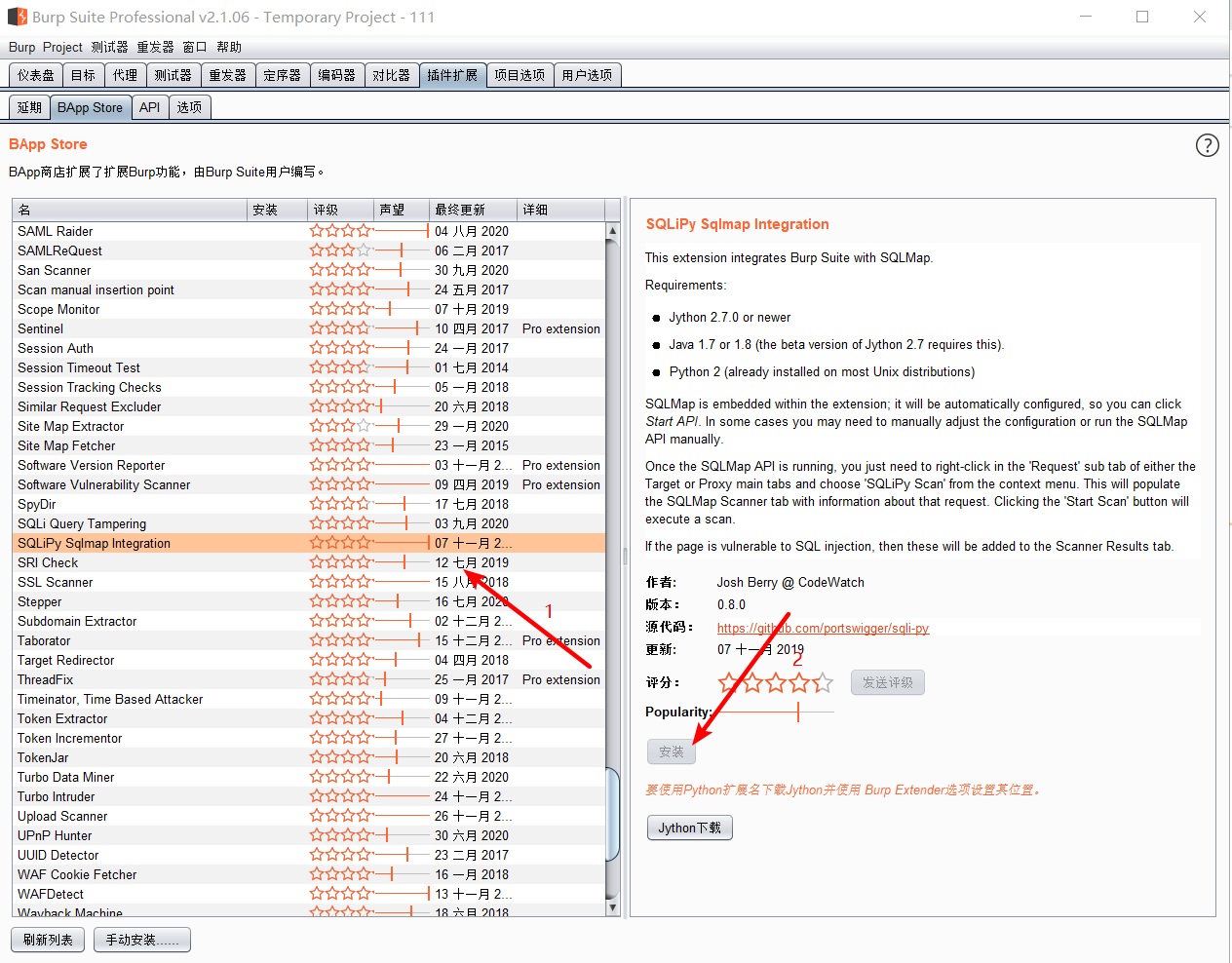Switch to the API sub-tab

pyautogui.click(x=149, y=107)
